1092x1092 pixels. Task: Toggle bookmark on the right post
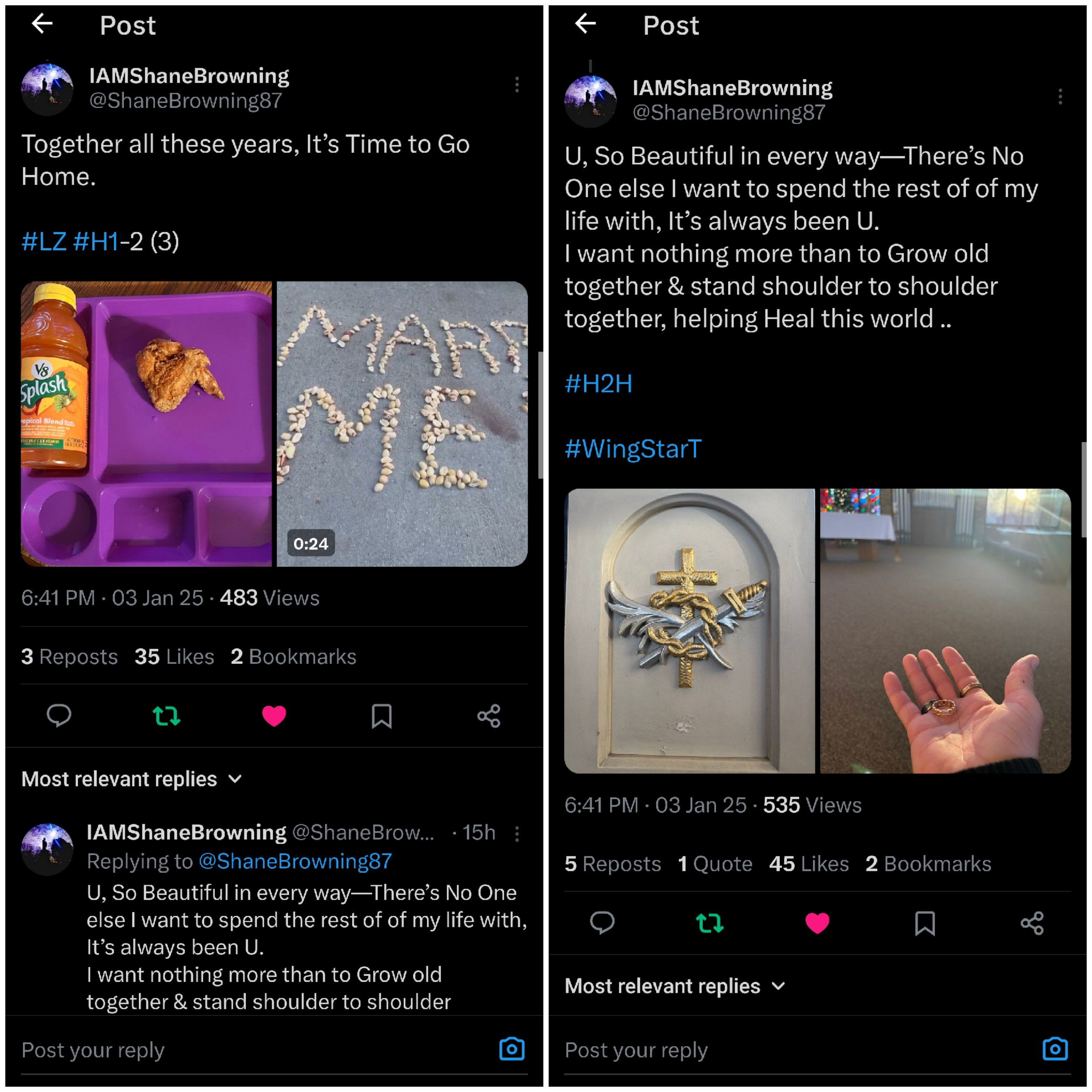coord(925,923)
